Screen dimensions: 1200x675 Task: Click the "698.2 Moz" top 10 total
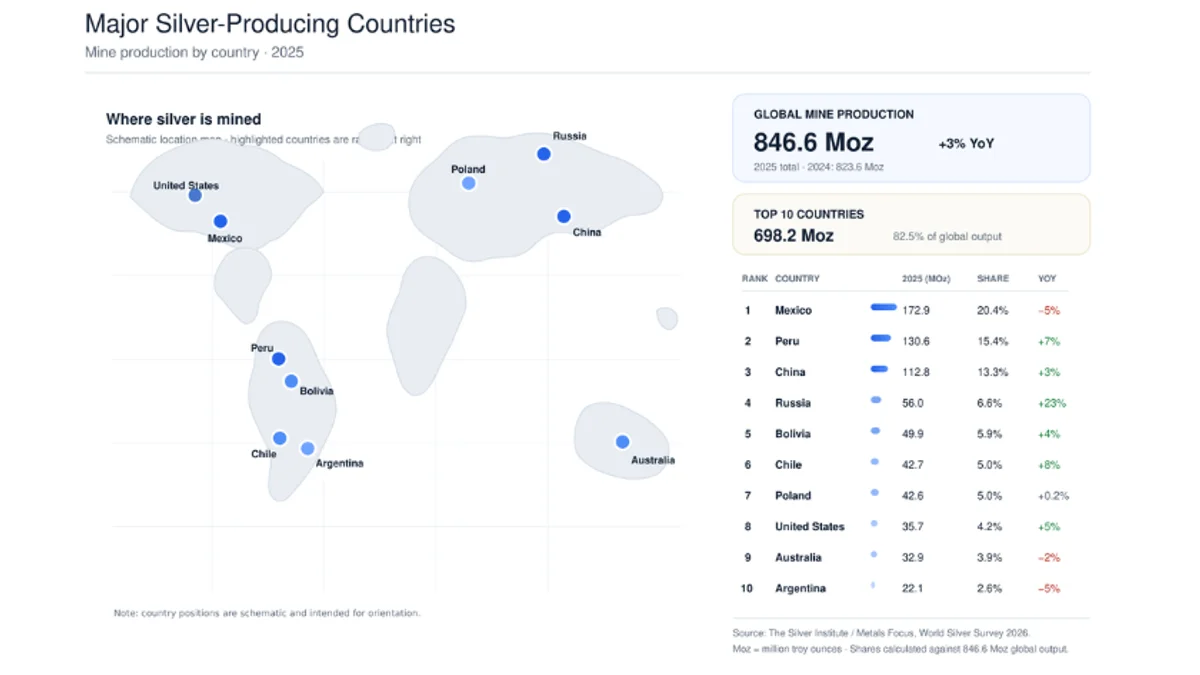pyautogui.click(x=794, y=236)
